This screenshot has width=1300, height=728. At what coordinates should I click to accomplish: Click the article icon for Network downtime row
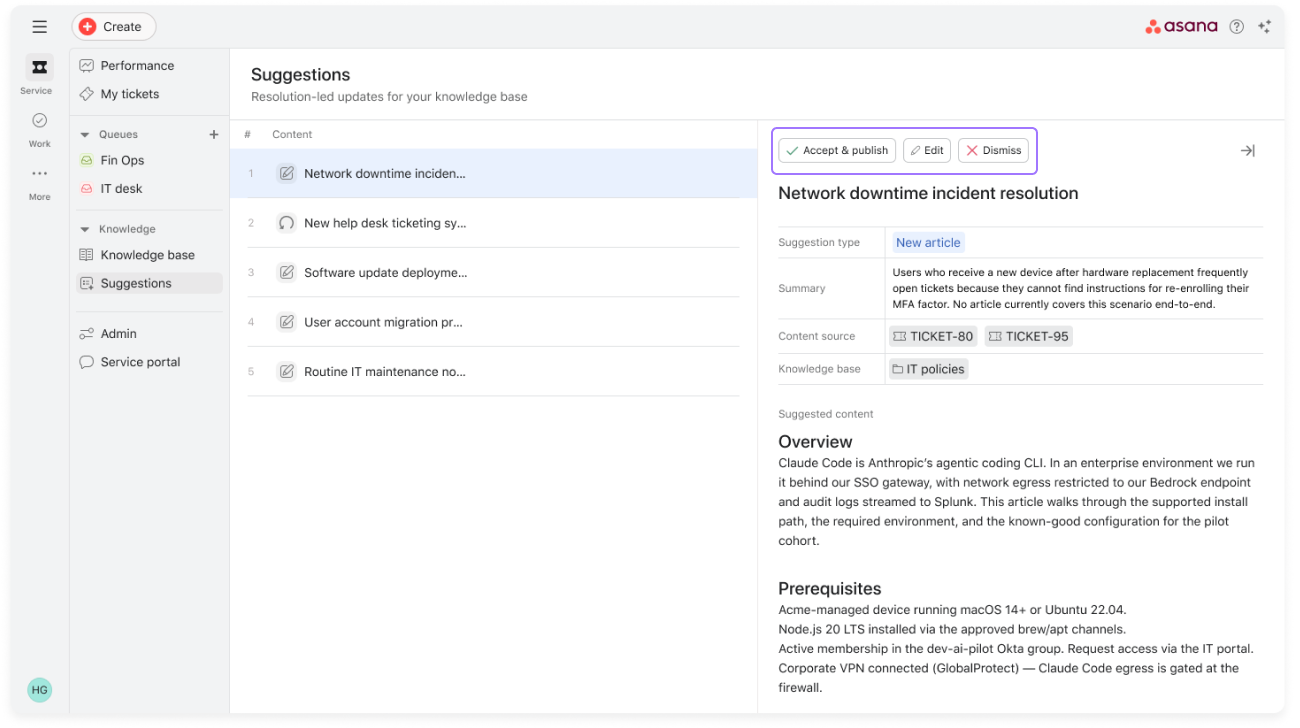287,174
